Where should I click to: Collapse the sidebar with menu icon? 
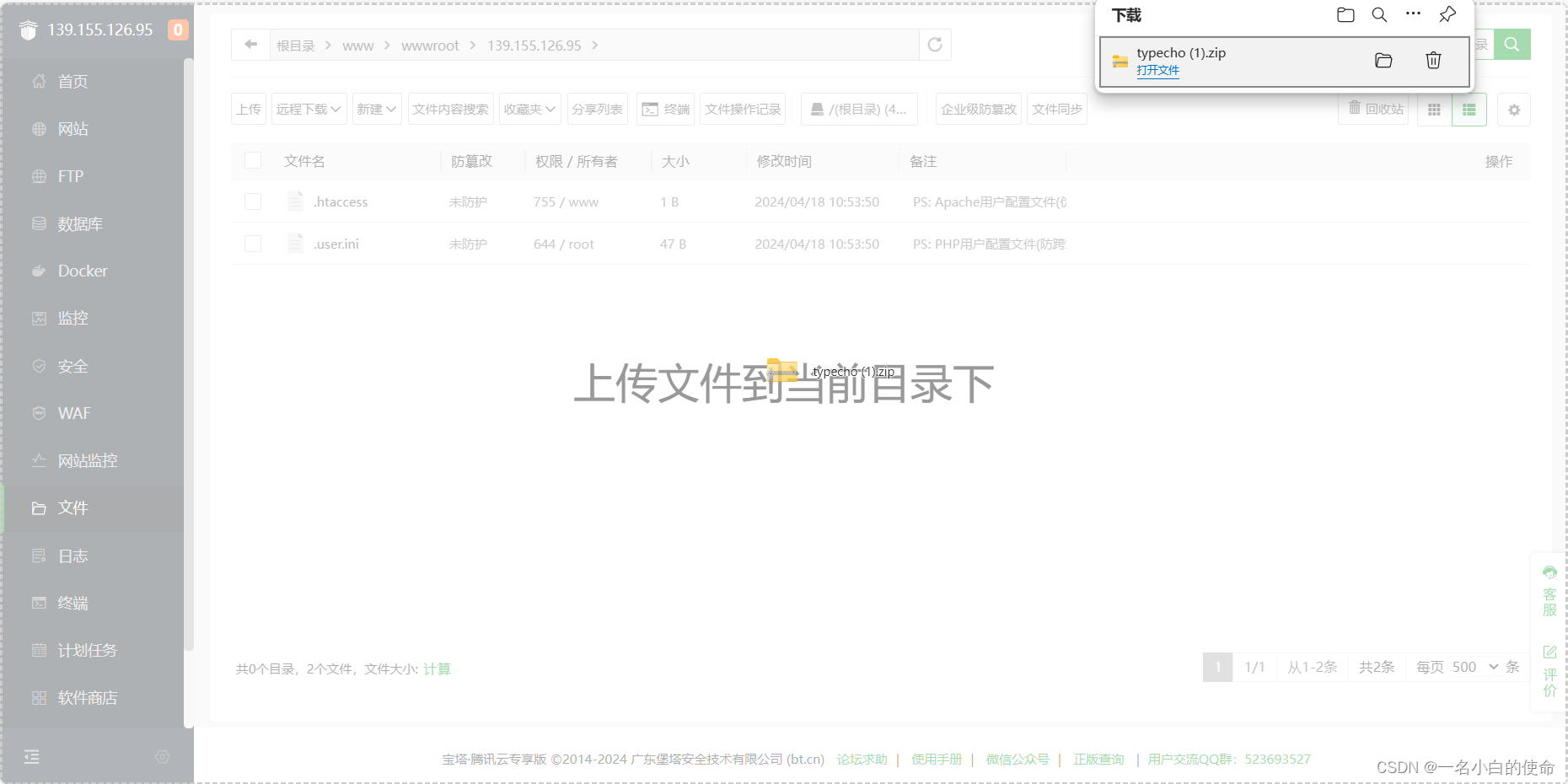click(x=32, y=757)
